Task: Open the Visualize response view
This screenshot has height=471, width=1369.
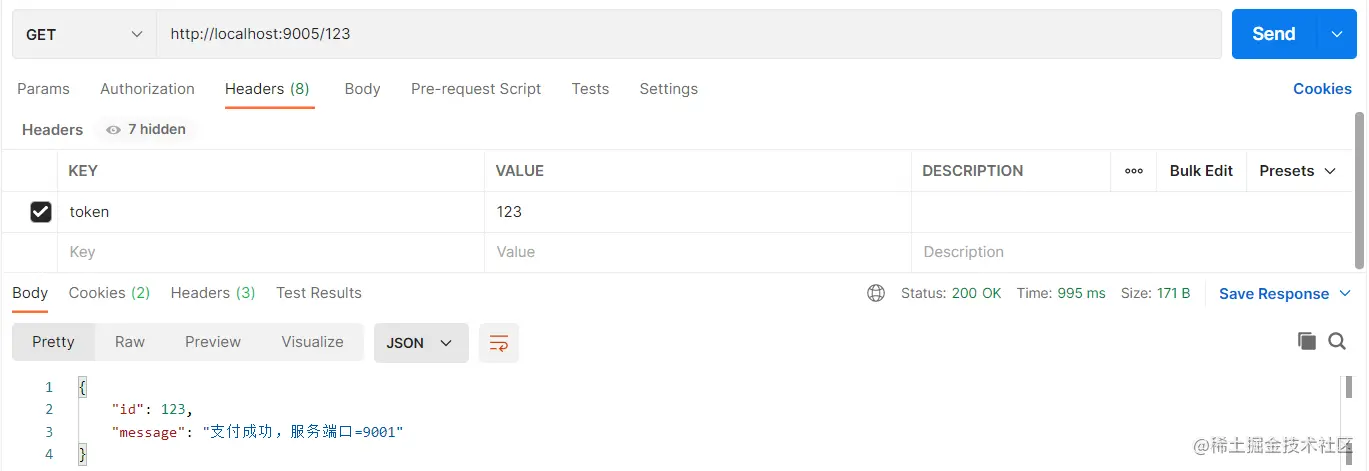Action: point(312,342)
